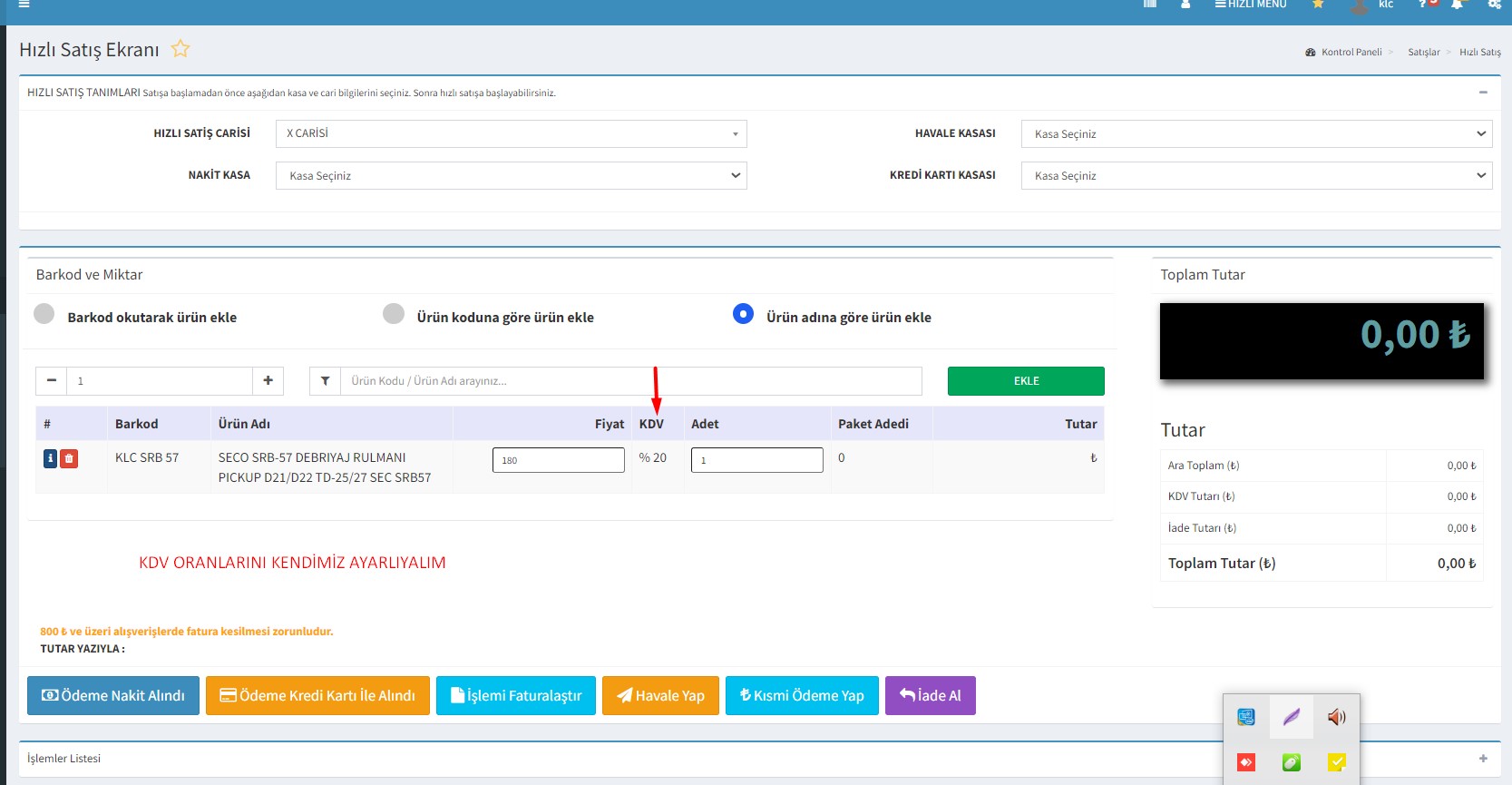The width and height of the screenshot is (1512, 785).
Task: Delete the KLC SRB 57 product row
Action: [69, 459]
